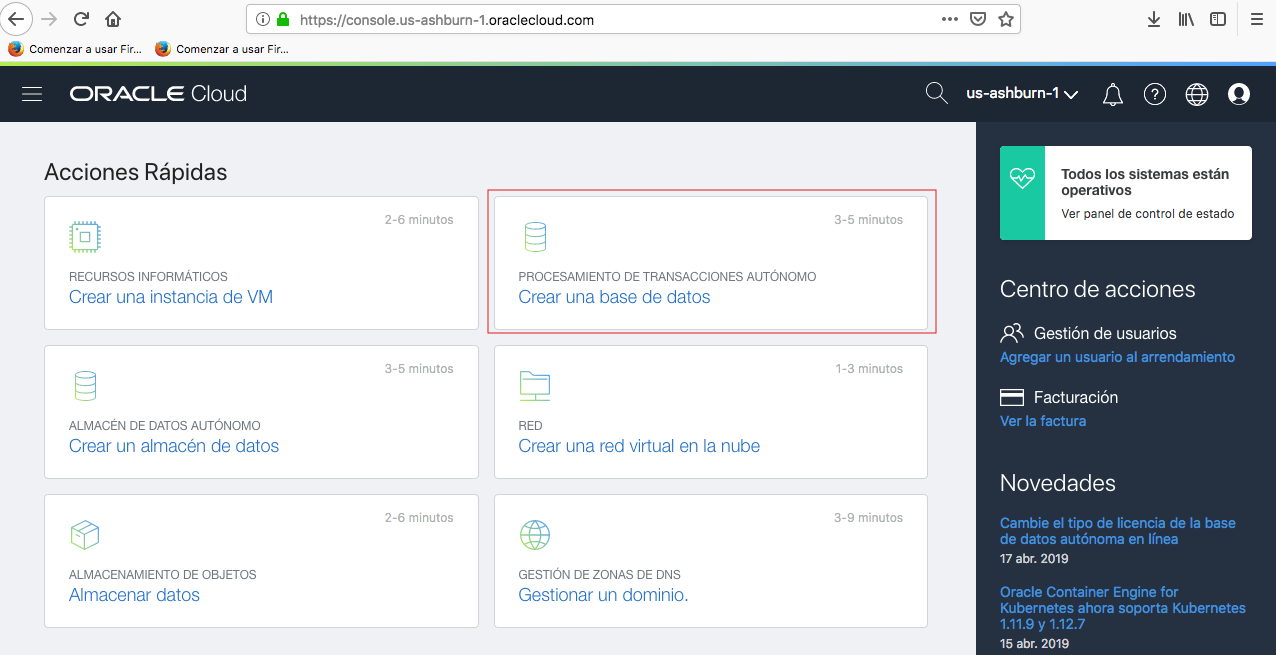Open notifications via the bell icon
1276x655 pixels.
(1112, 93)
